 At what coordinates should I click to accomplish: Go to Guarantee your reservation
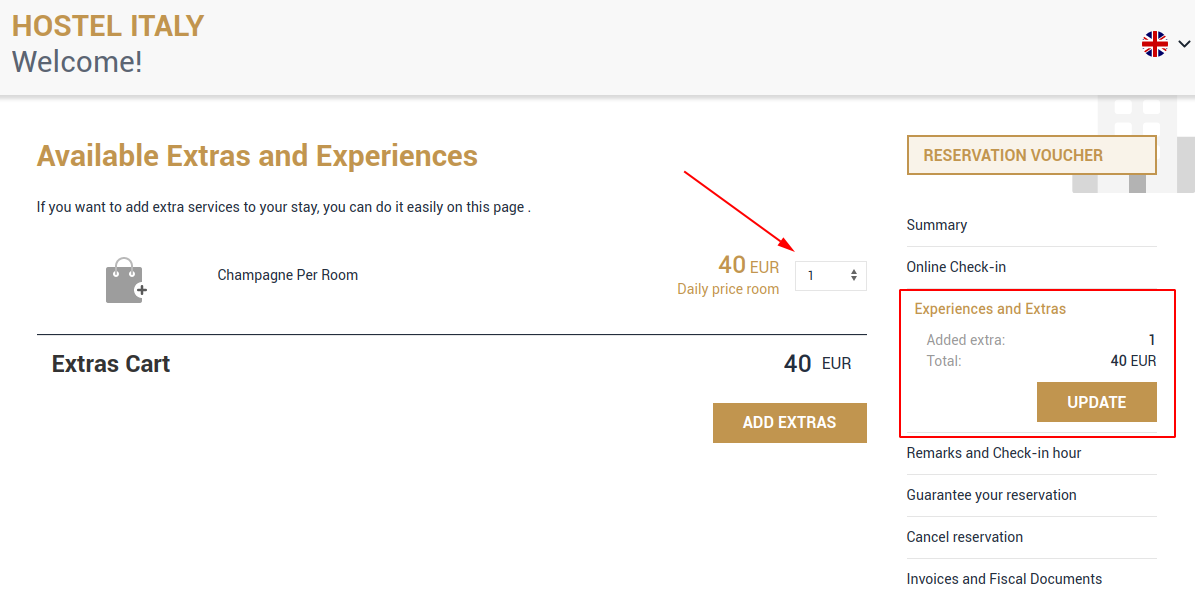pos(991,495)
